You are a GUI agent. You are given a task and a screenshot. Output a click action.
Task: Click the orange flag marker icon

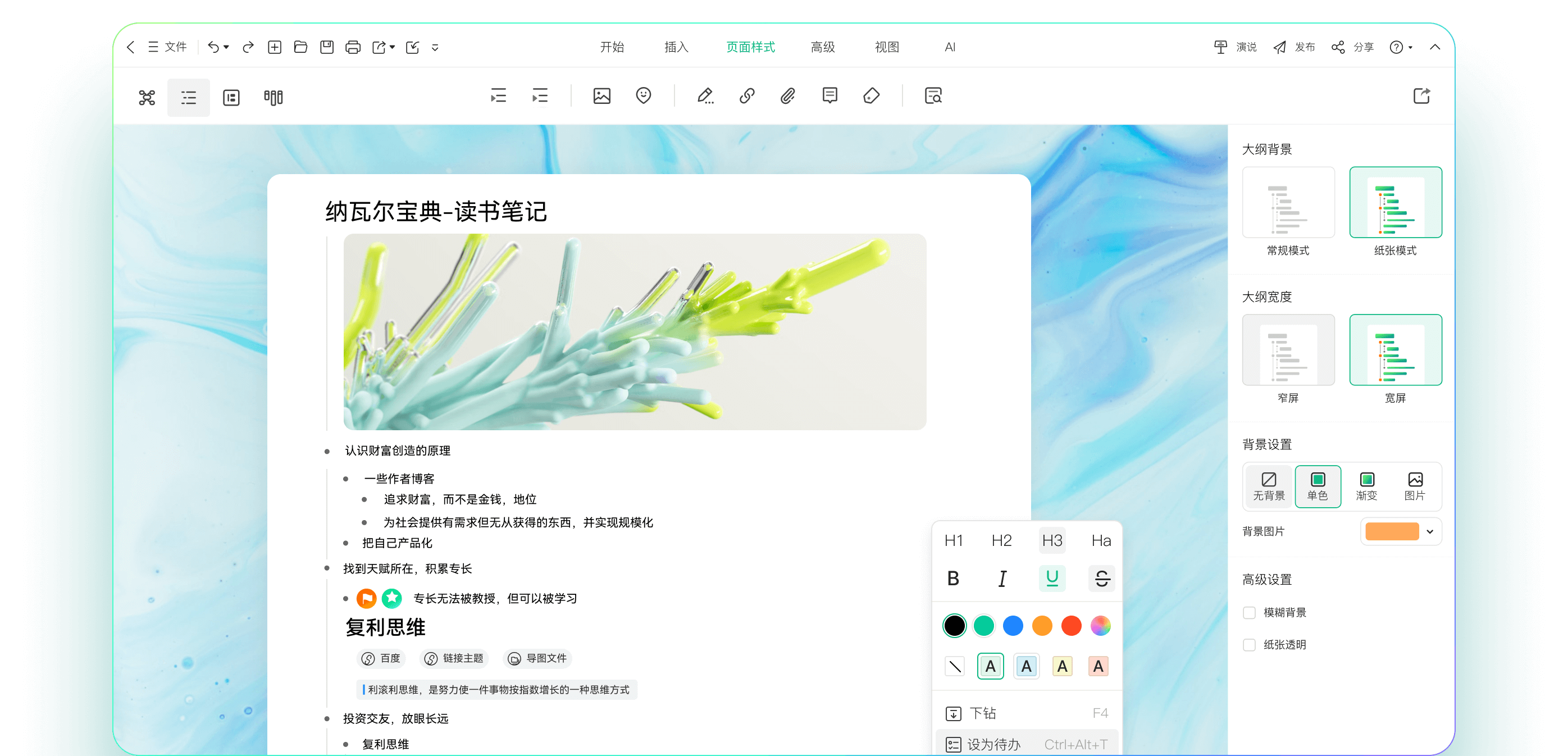click(x=366, y=598)
